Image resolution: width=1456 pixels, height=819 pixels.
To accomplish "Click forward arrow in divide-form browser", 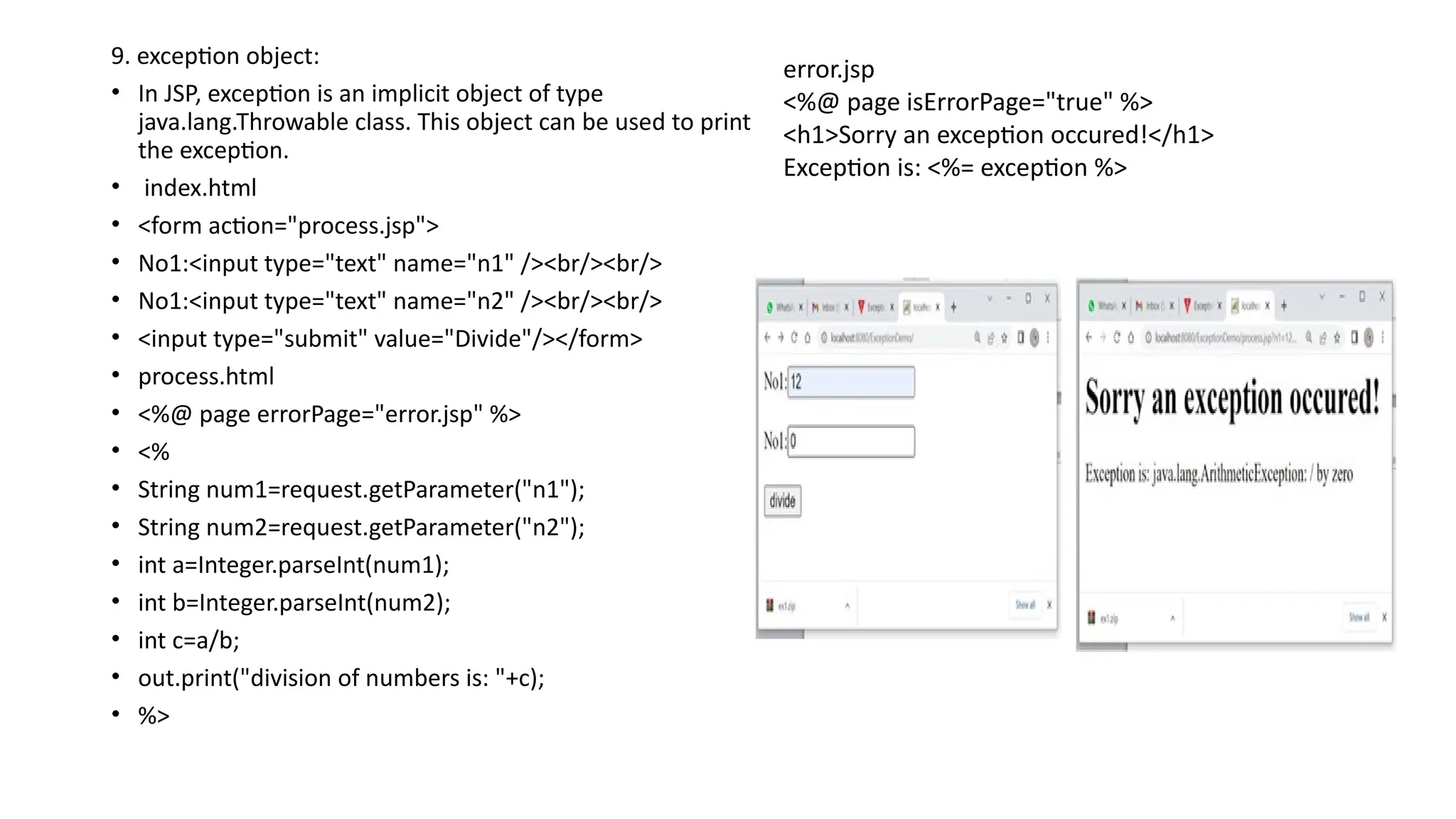I will pos(781,338).
